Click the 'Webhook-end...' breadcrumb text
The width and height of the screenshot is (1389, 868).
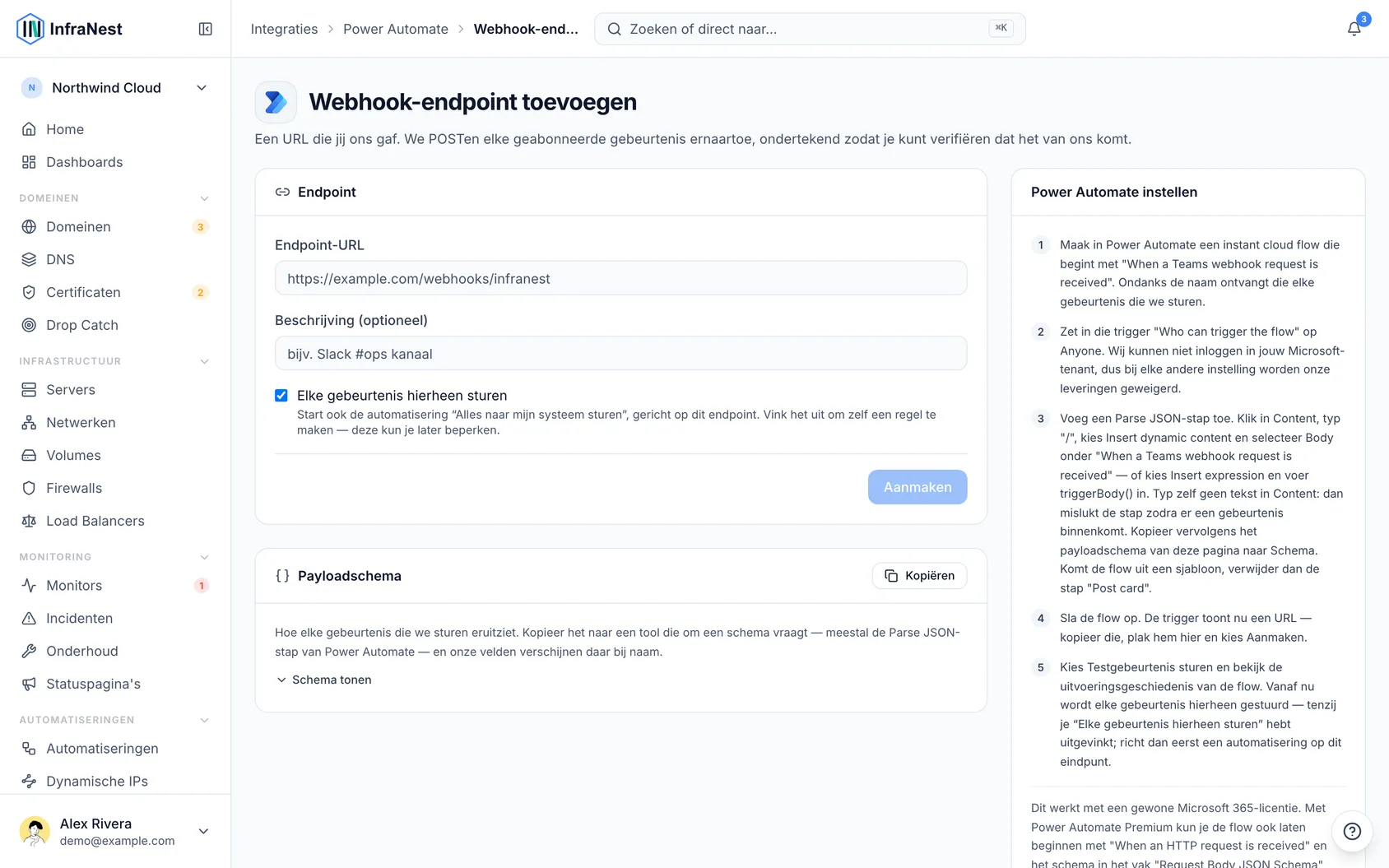tap(526, 29)
